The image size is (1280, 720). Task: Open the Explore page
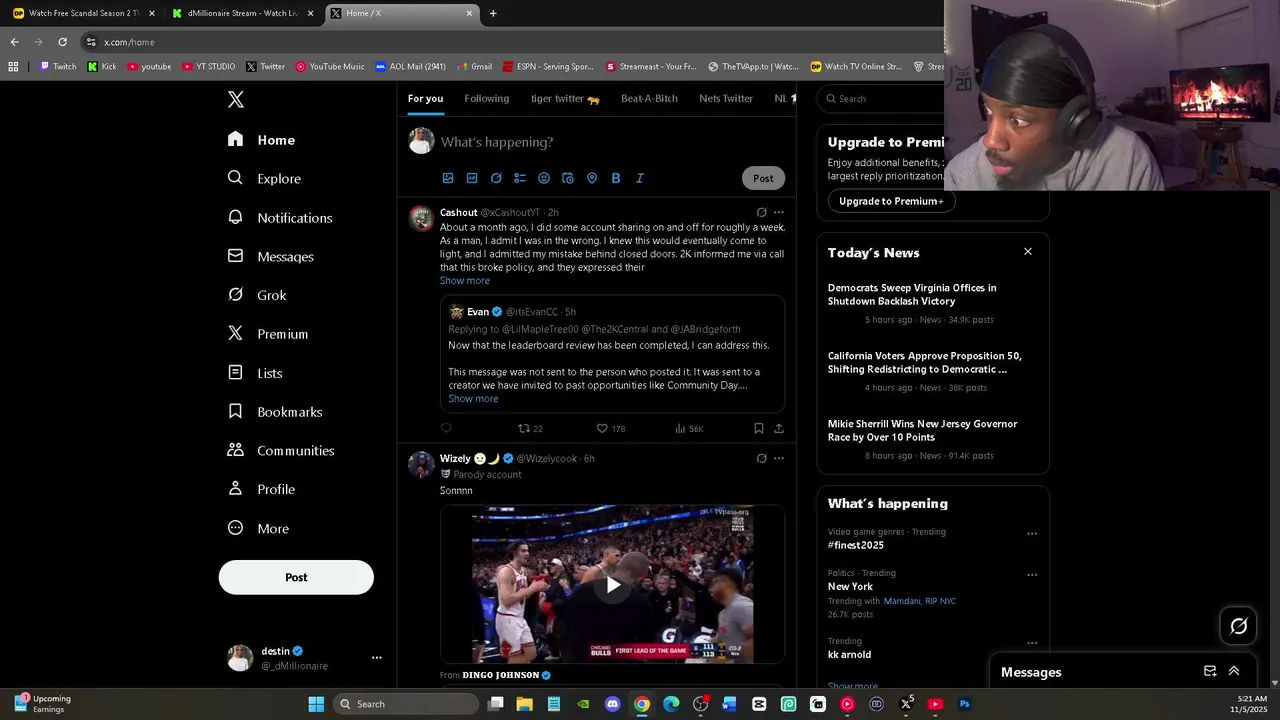pos(264,178)
